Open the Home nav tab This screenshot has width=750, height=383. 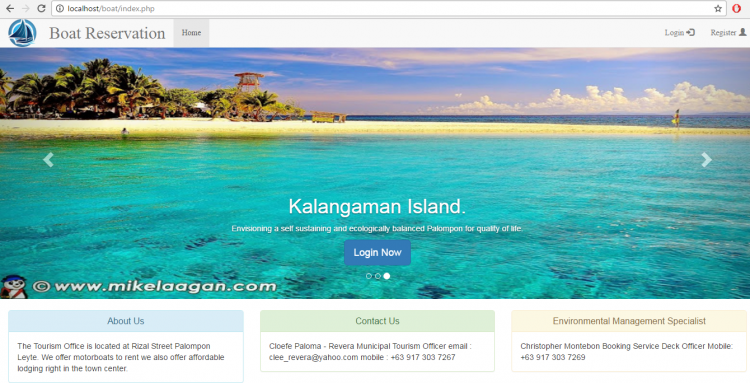[191, 33]
